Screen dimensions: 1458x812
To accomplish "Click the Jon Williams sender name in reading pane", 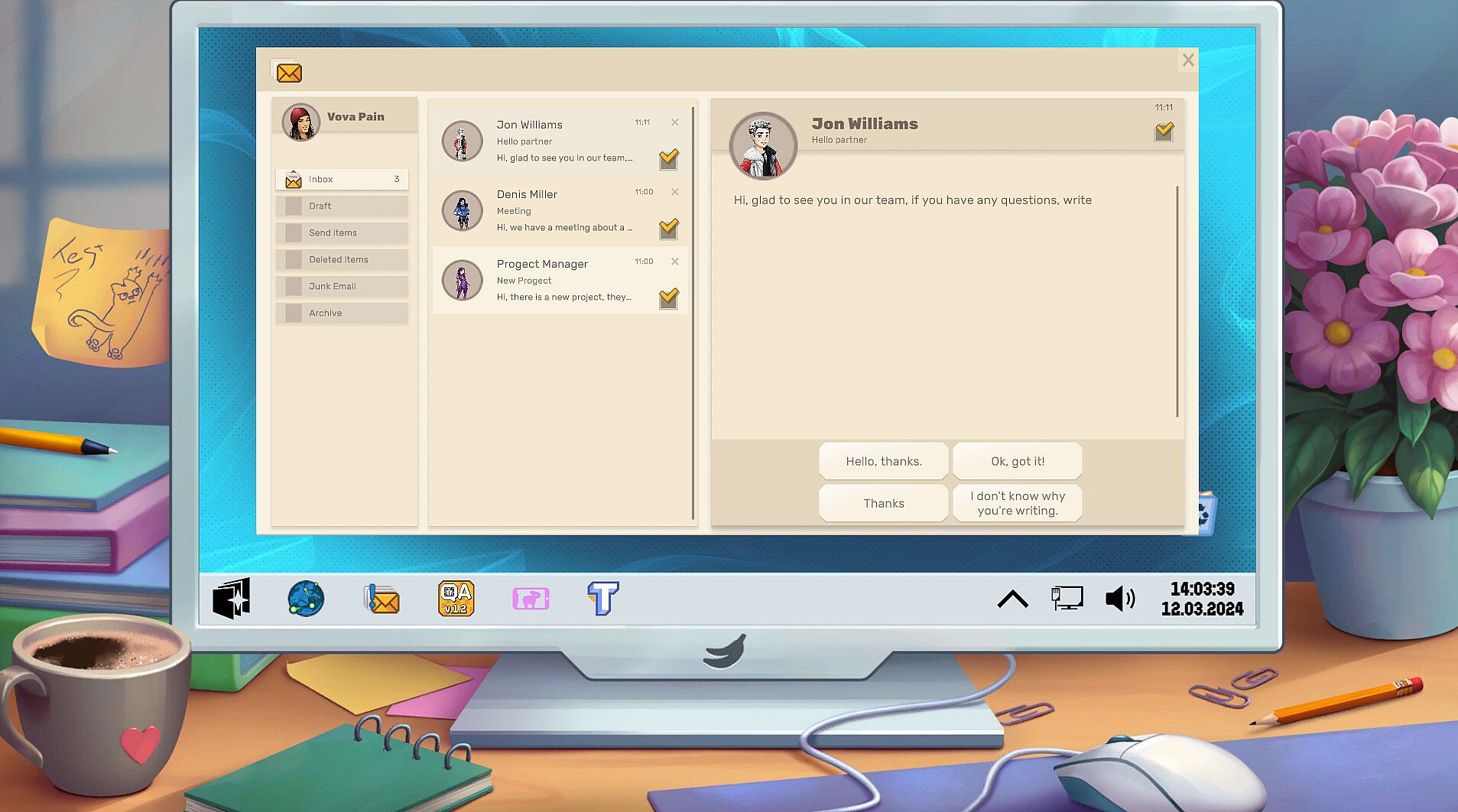I will [865, 123].
